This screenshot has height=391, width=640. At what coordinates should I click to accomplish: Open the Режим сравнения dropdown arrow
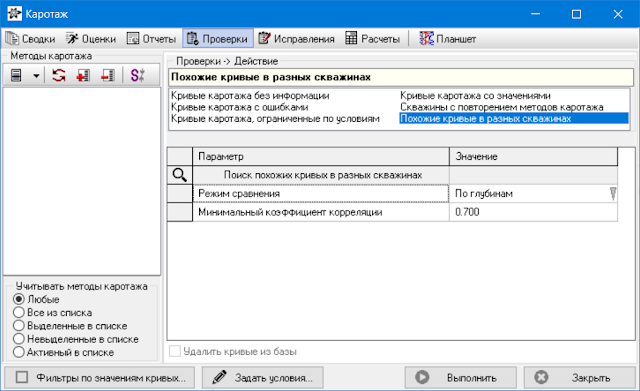click(x=613, y=193)
